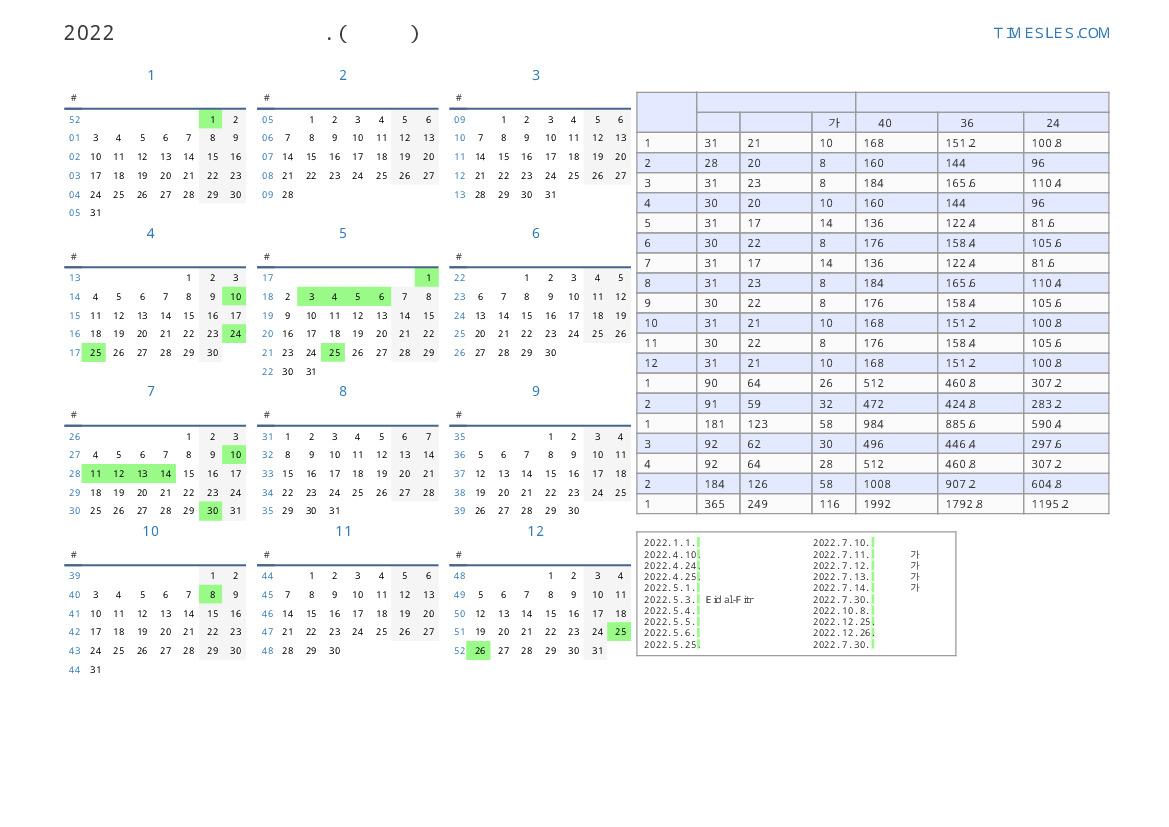The height and width of the screenshot is (827, 1169).
Task: Click highlighted day 26 in month 12
Action: [x=479, y=651]
